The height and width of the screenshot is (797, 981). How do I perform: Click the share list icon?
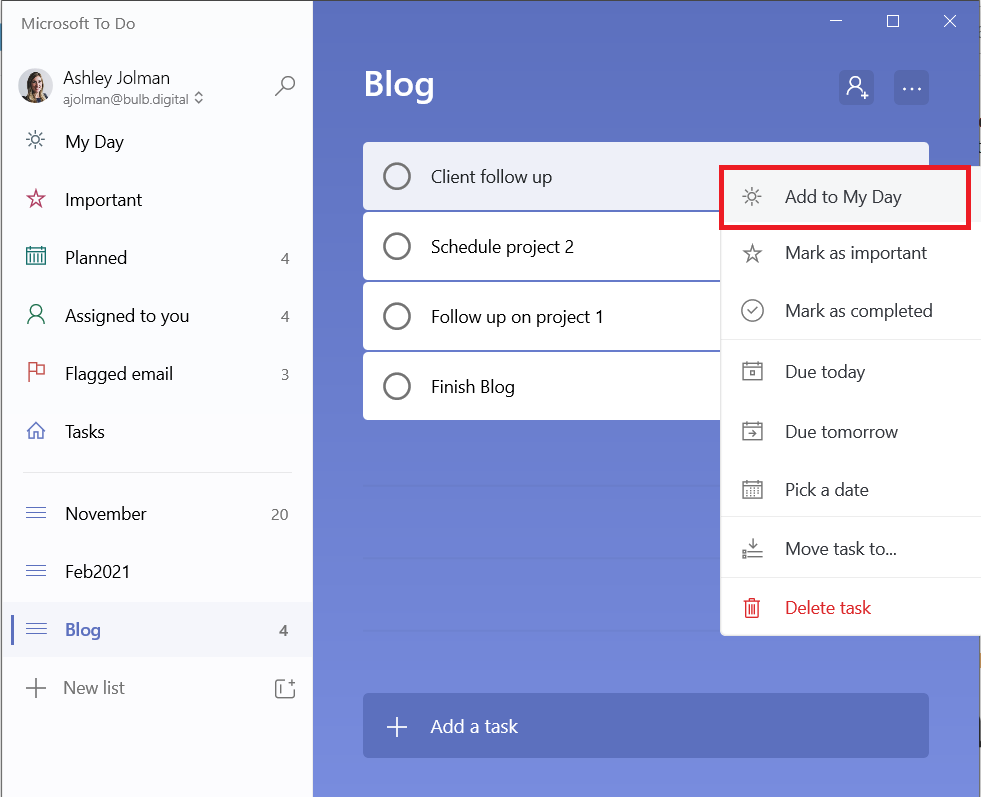pyautogui.click(x=856, y=88)
